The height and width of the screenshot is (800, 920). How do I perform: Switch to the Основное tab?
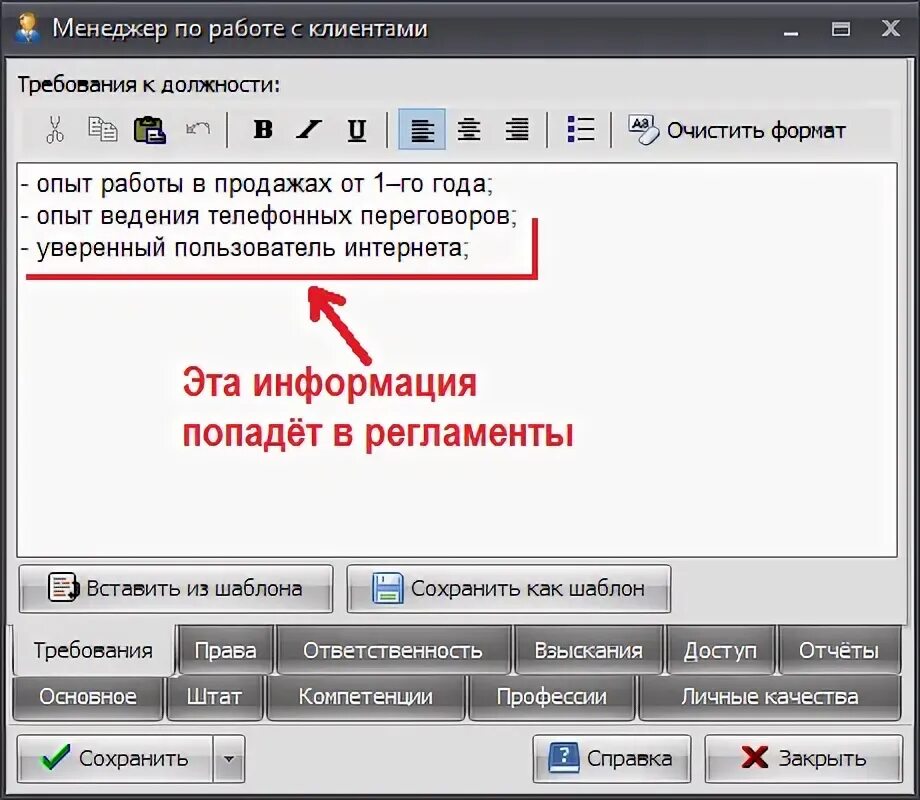pos(88,697)
